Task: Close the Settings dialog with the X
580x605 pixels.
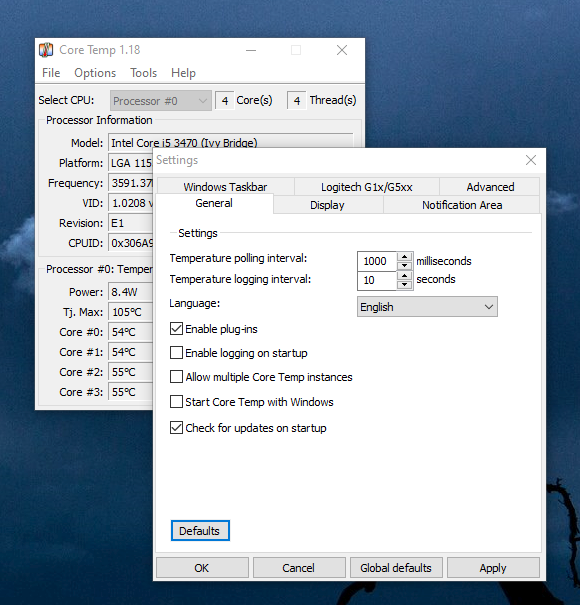Action: [531, 160]
